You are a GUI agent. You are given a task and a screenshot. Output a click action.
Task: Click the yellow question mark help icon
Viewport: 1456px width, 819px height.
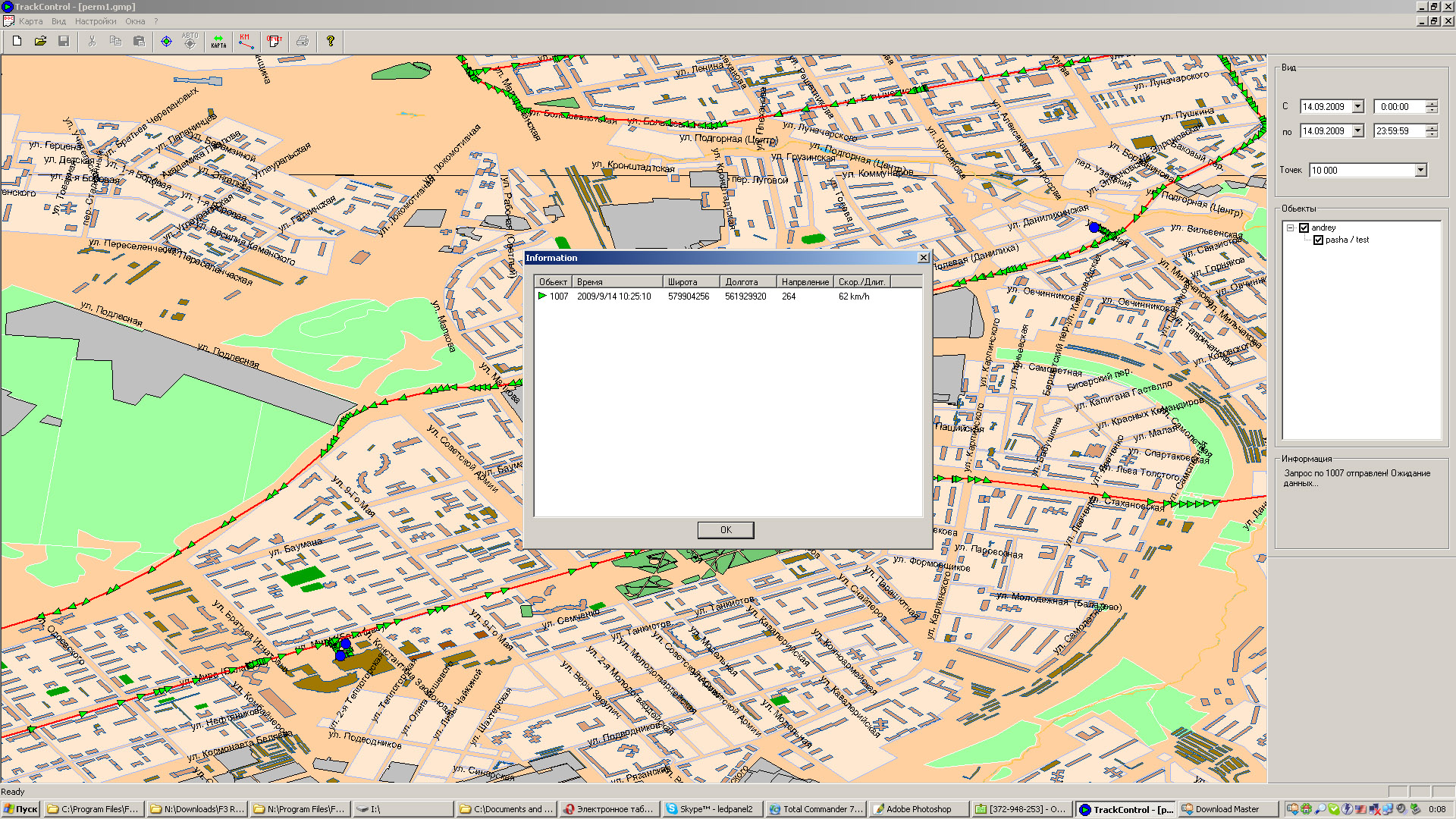coord(330,41)
